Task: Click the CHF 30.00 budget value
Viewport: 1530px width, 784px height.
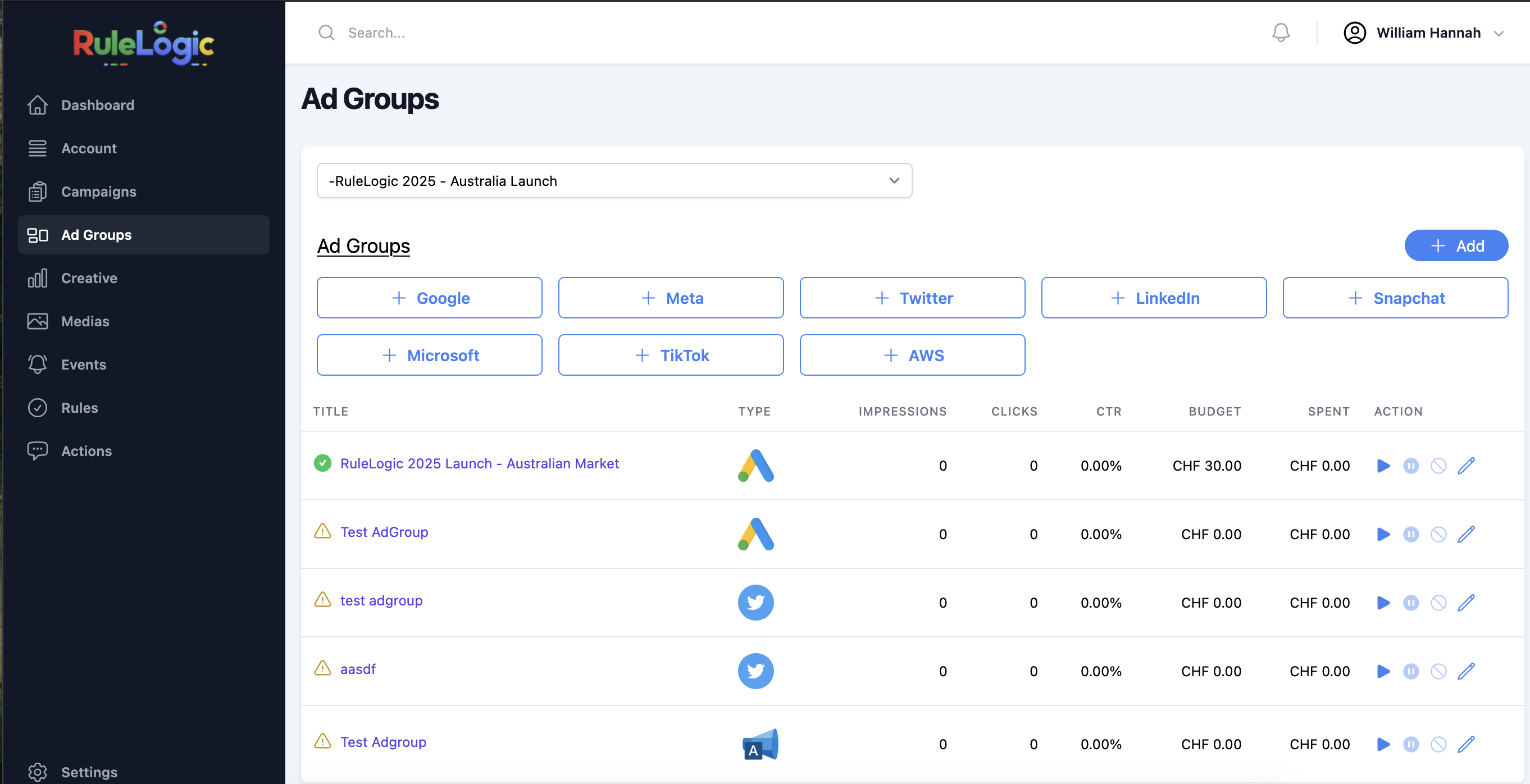Action: [x=1207, y=466]
